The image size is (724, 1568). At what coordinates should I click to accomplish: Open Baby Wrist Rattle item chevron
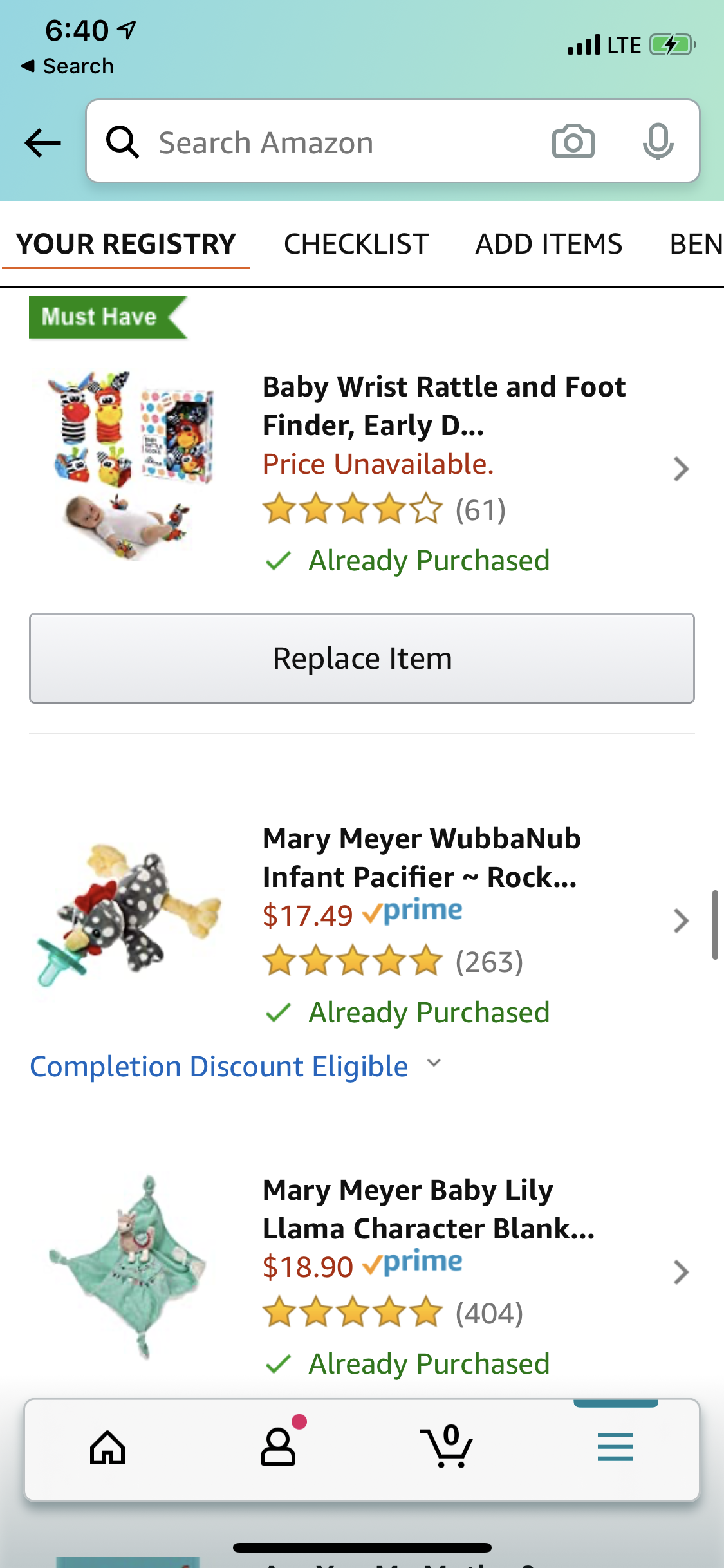681,469
